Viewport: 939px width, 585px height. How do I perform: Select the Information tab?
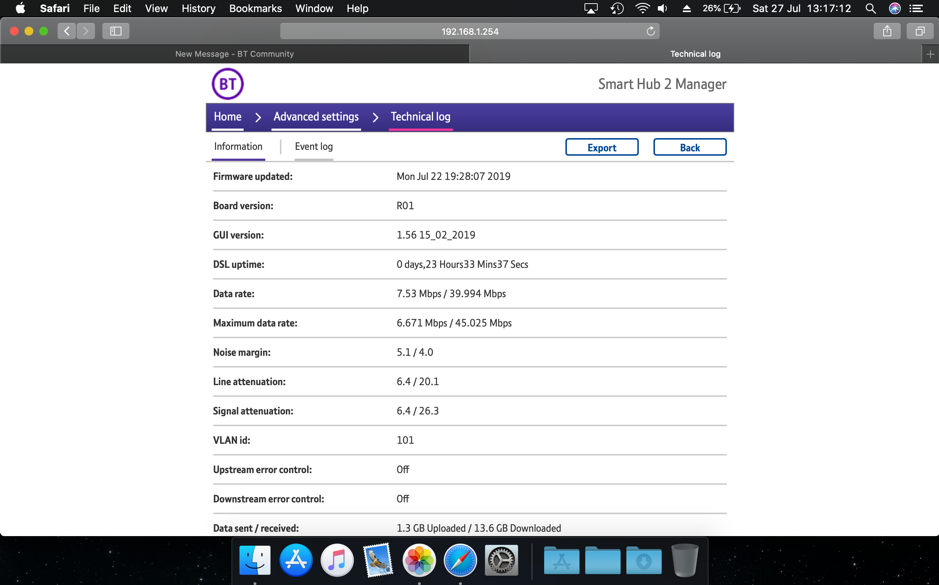click(x=238, y=147)
